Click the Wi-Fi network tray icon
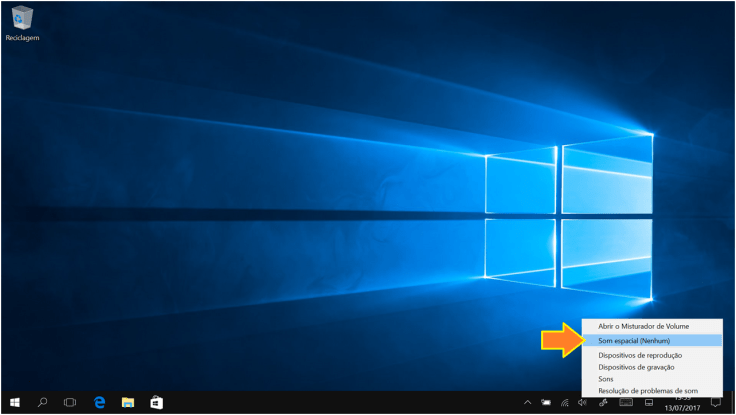 [x=564, y=403]
